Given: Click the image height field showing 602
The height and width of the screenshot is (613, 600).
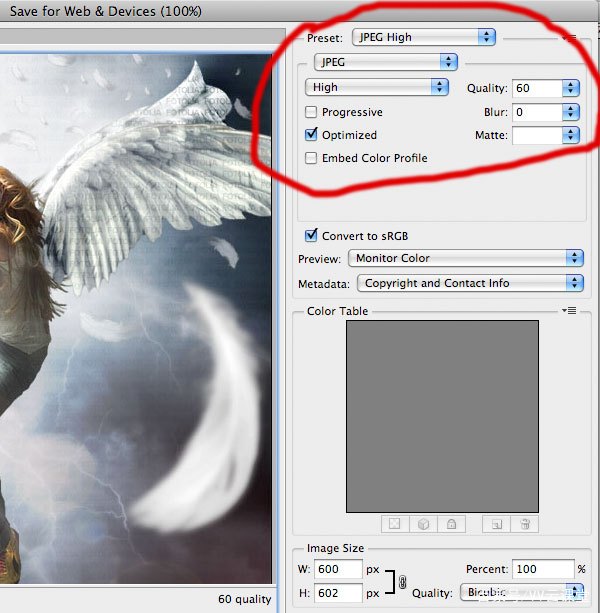Looking at the screenshot, I should (x=338, y=593).
